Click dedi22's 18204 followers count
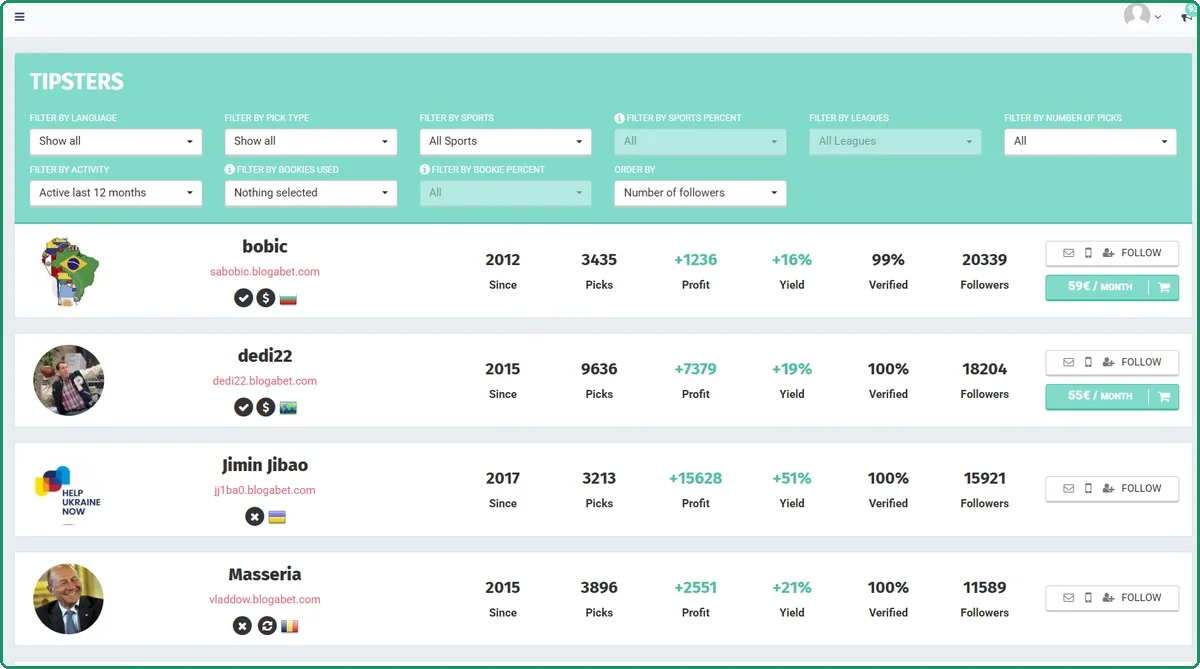Image resolution: width=1200 pixels, height=669 pixels. click(x=985, y=369)
